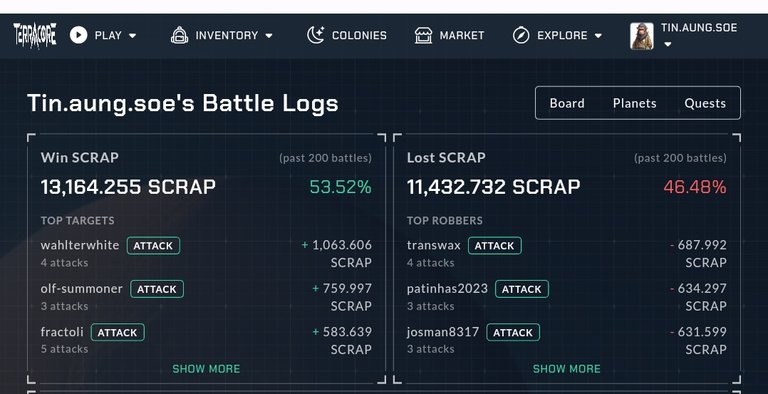Attack wahlterwhite from top targets
This screenshot has height=394, width=768.
[x=153, y=246]
